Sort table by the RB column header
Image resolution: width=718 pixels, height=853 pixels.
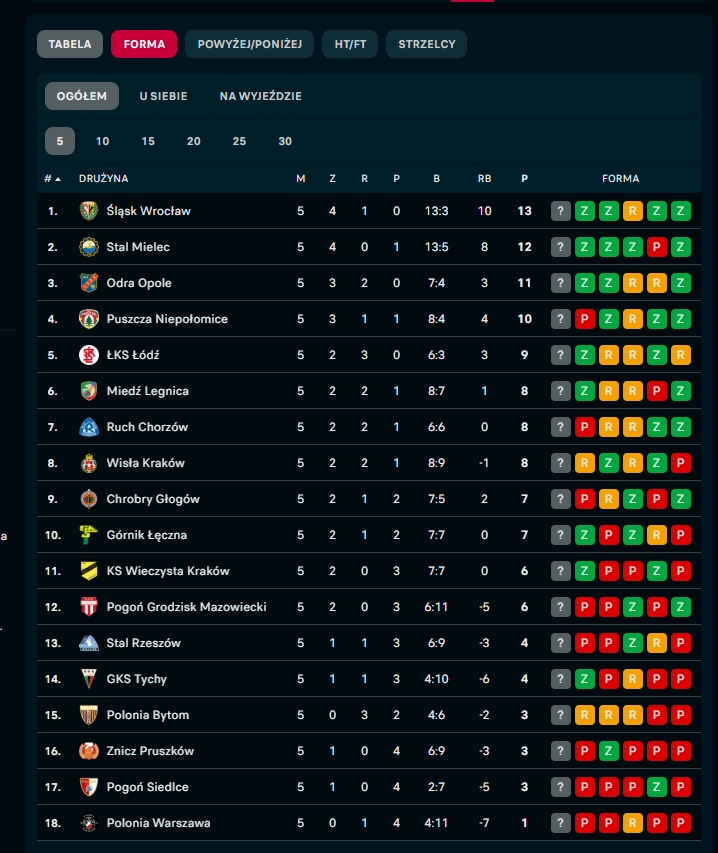(x=484, y=179)
